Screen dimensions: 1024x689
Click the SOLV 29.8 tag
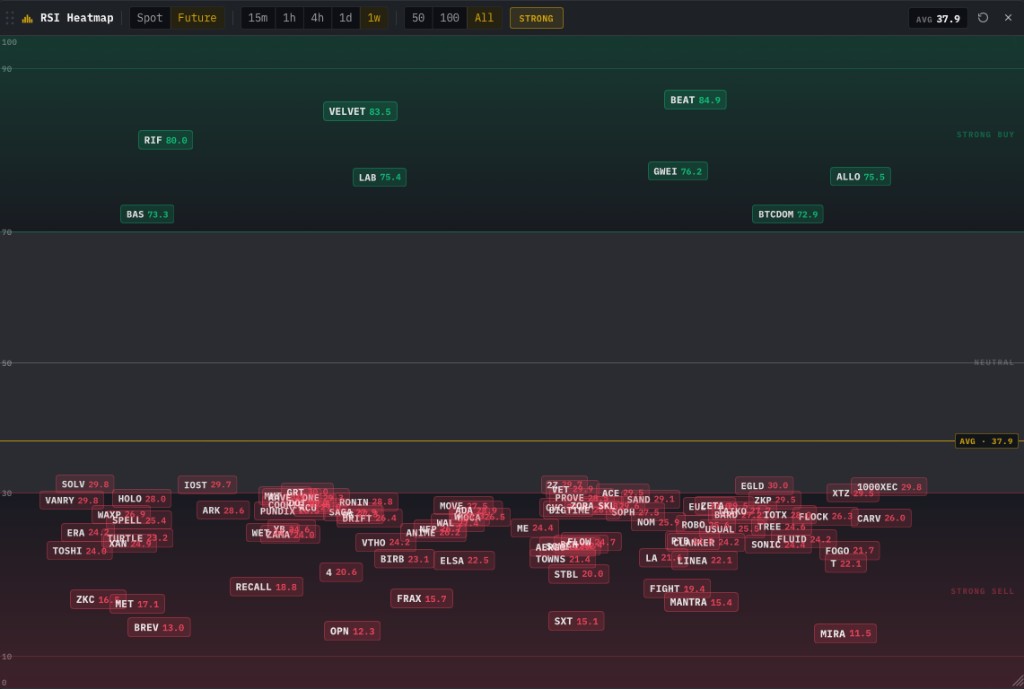85,484
